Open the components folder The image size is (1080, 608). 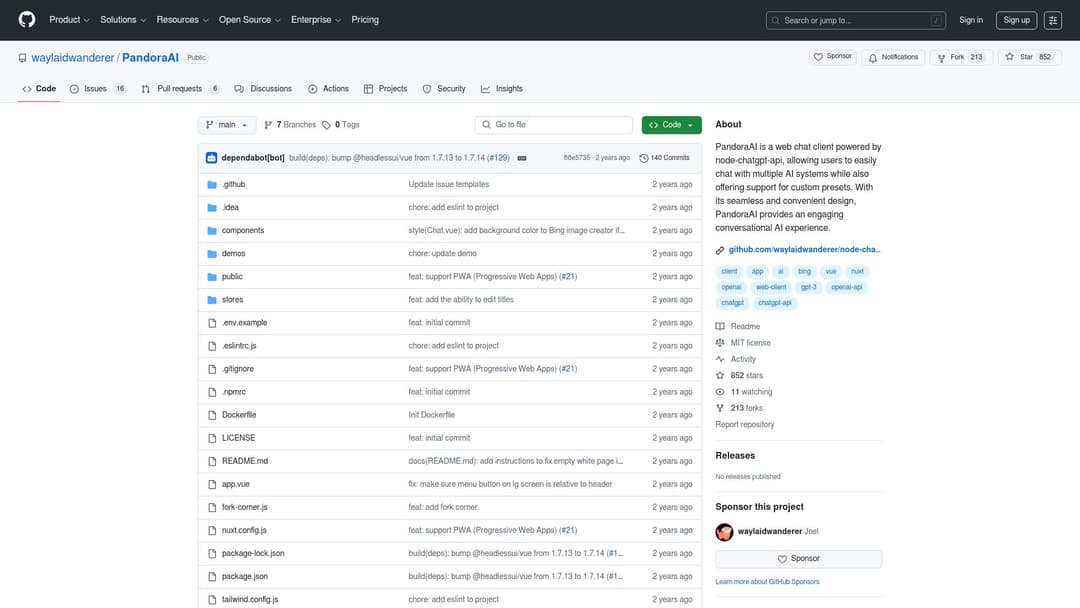tap(242, 231)
